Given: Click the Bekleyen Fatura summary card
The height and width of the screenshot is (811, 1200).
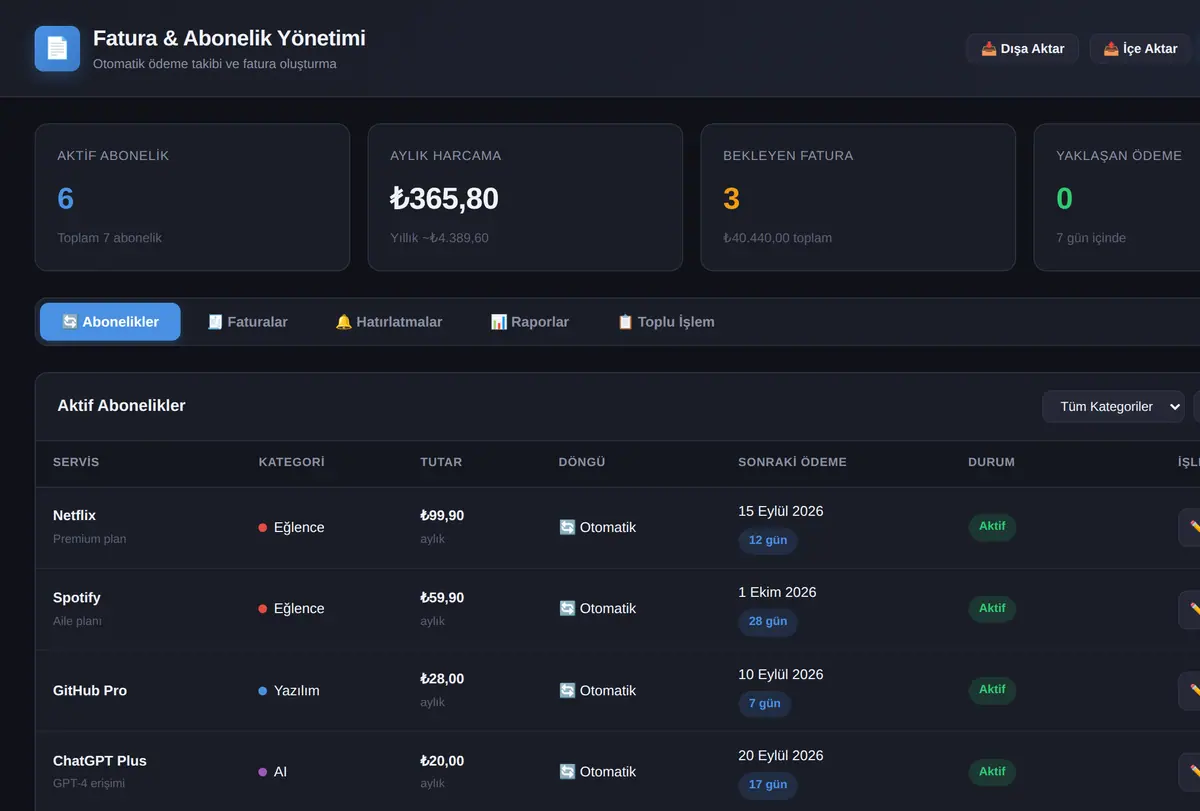Looking at the screenshot, I should (858, 197).
